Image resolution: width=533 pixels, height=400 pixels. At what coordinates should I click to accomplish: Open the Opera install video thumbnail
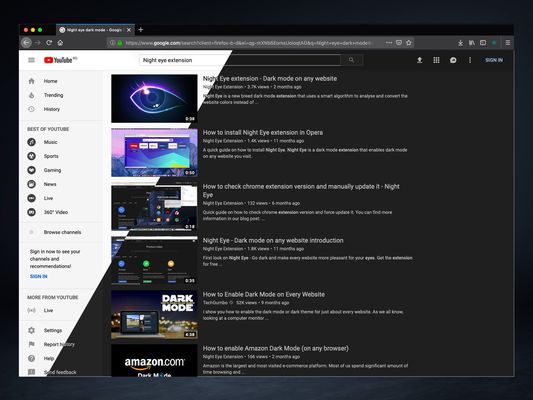[x=154, y=153]
